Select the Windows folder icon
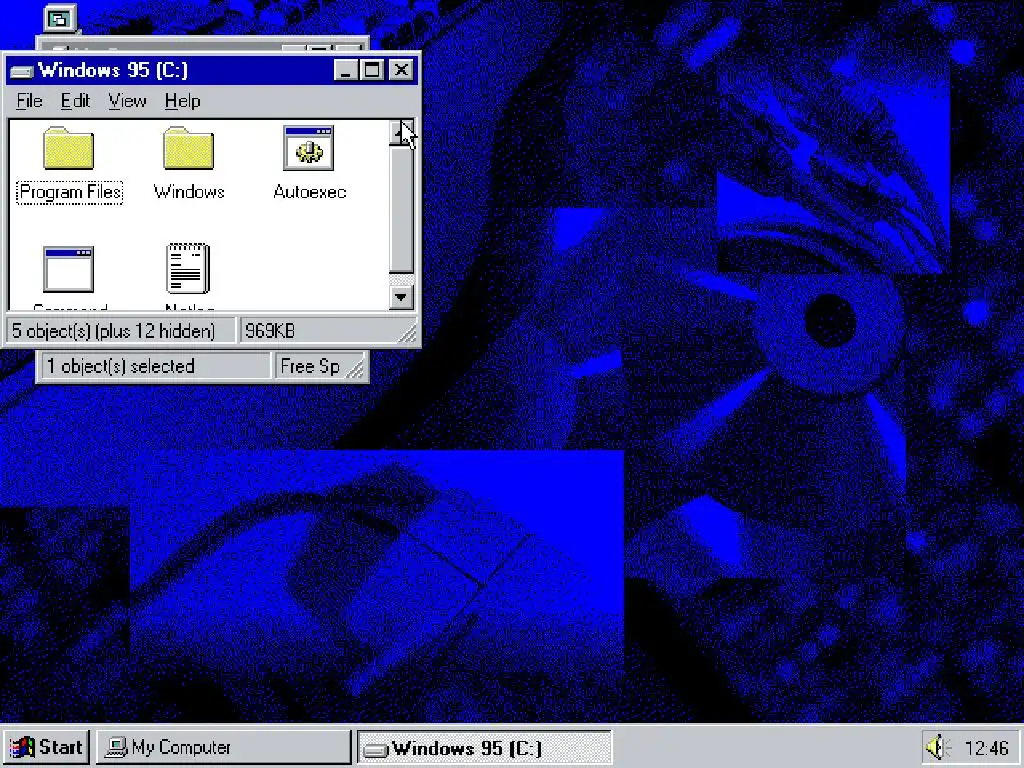The image size is (1024, 768). click(188, 148)
